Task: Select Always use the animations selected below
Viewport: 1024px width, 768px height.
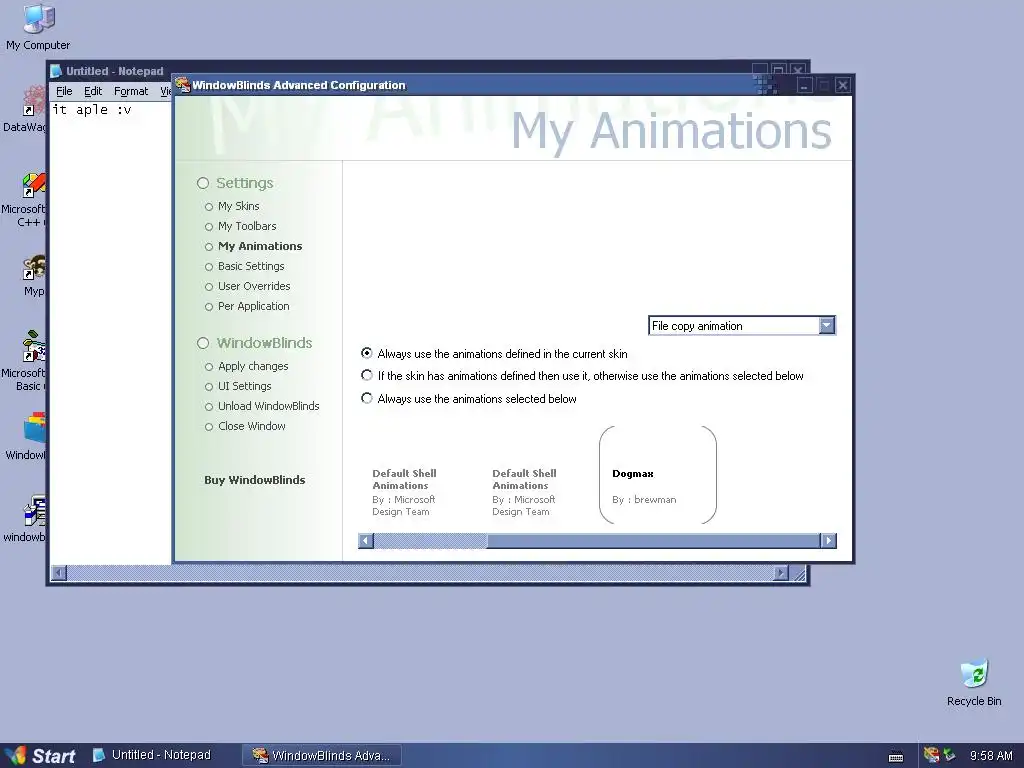Action: point(469,398)
